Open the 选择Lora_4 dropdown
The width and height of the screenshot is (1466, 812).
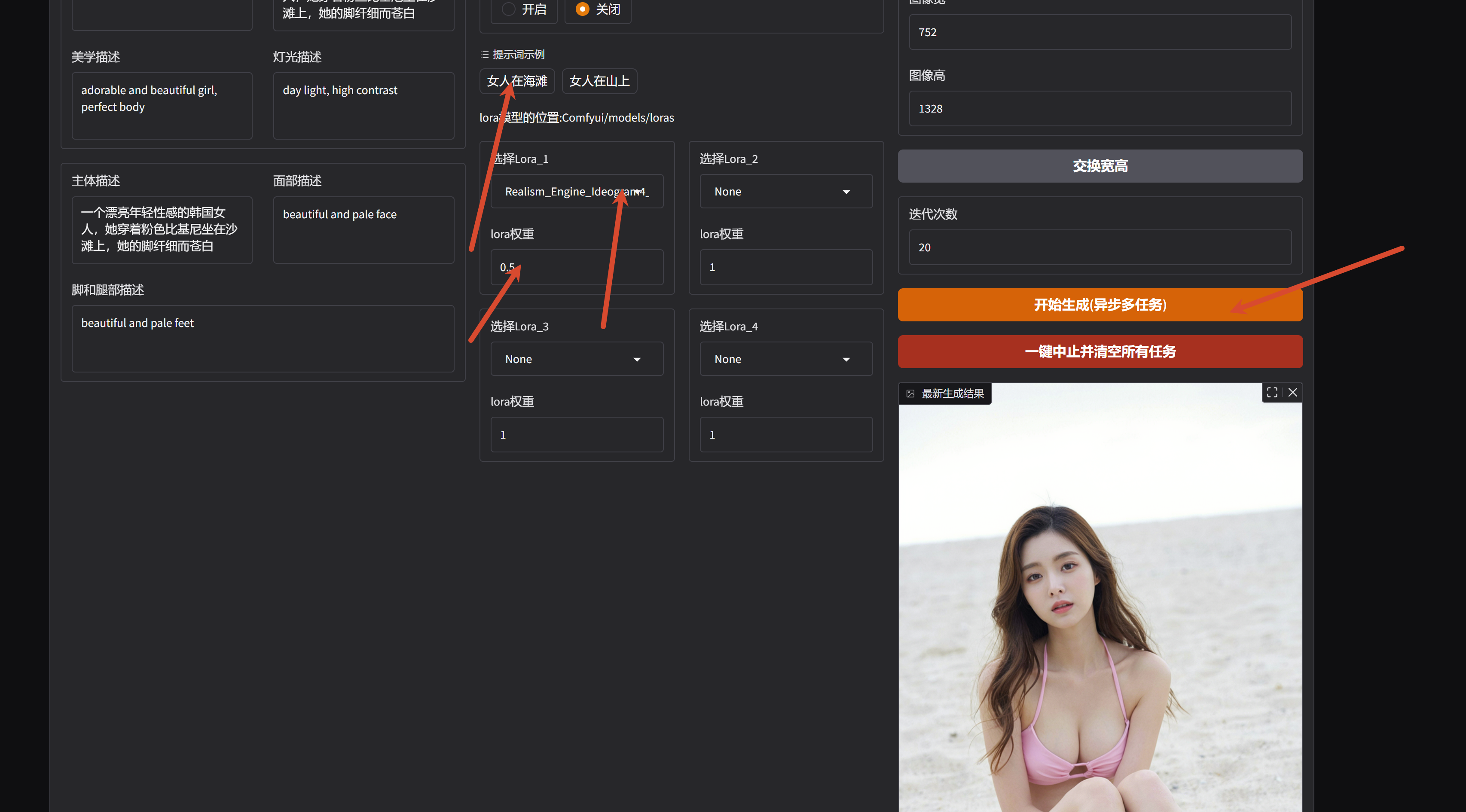[786, 359]
